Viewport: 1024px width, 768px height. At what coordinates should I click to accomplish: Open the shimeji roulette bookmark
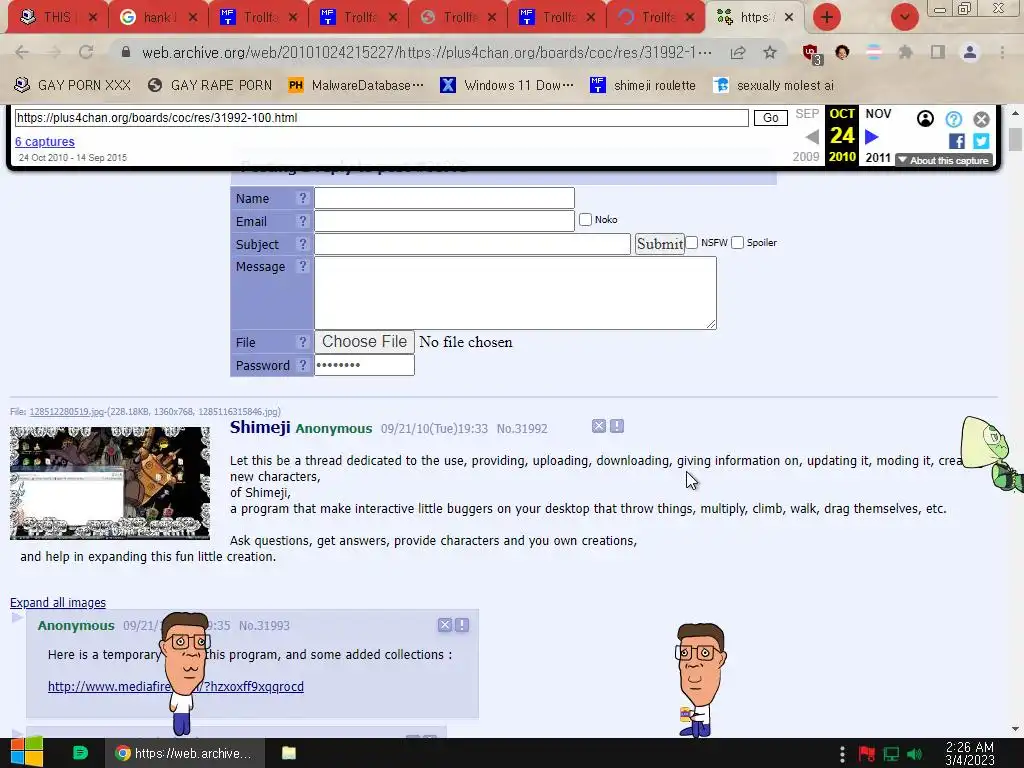click(x=643, y=85)
